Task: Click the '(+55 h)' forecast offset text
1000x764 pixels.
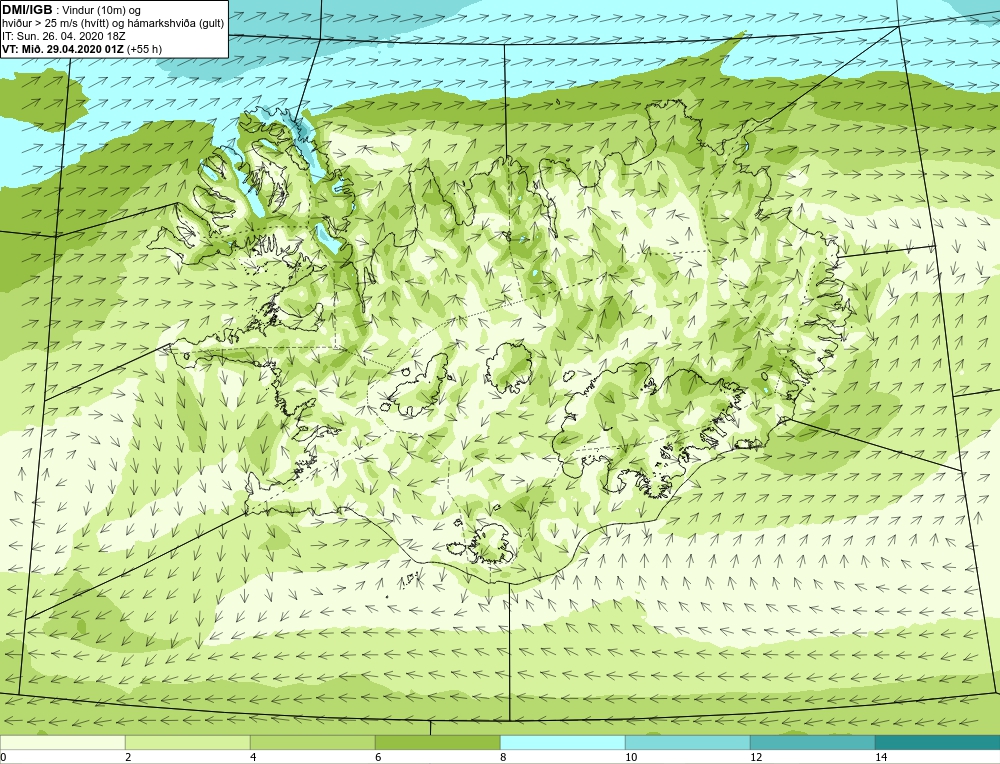Action: [145, 49]
